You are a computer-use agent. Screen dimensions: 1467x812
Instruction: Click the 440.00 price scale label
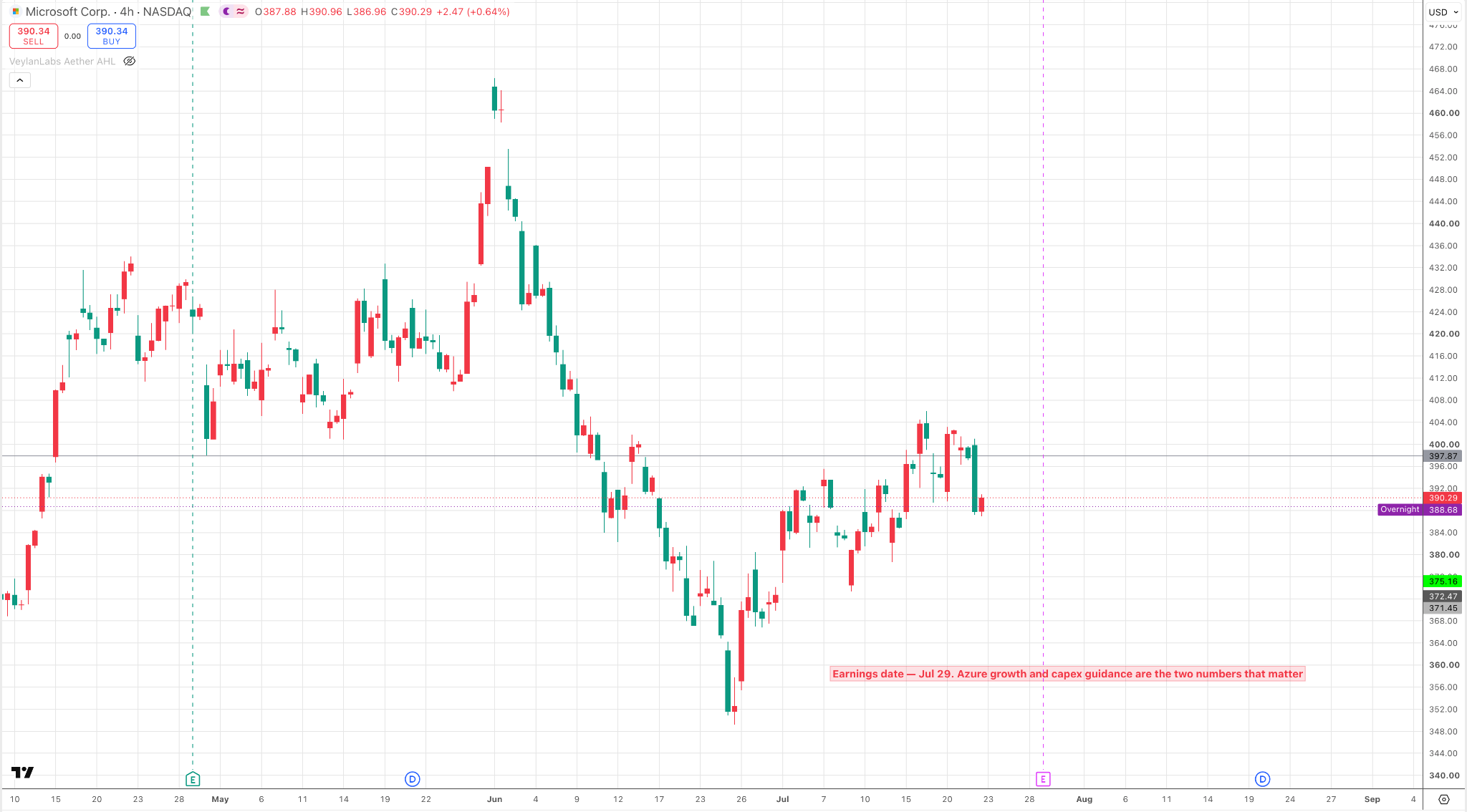(x=1443, y=223)
